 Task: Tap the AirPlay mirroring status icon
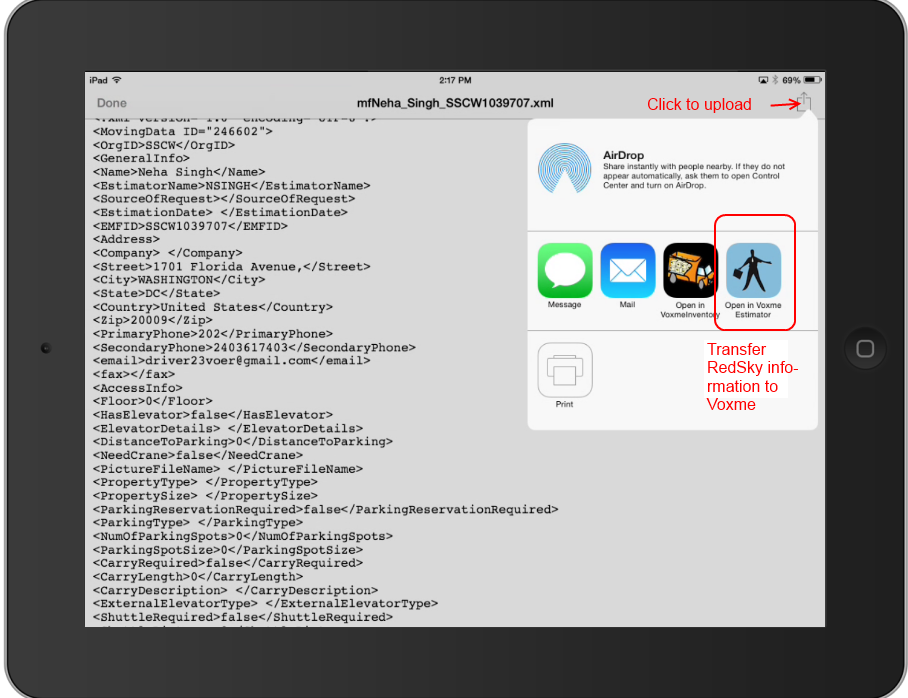[763, 80]
